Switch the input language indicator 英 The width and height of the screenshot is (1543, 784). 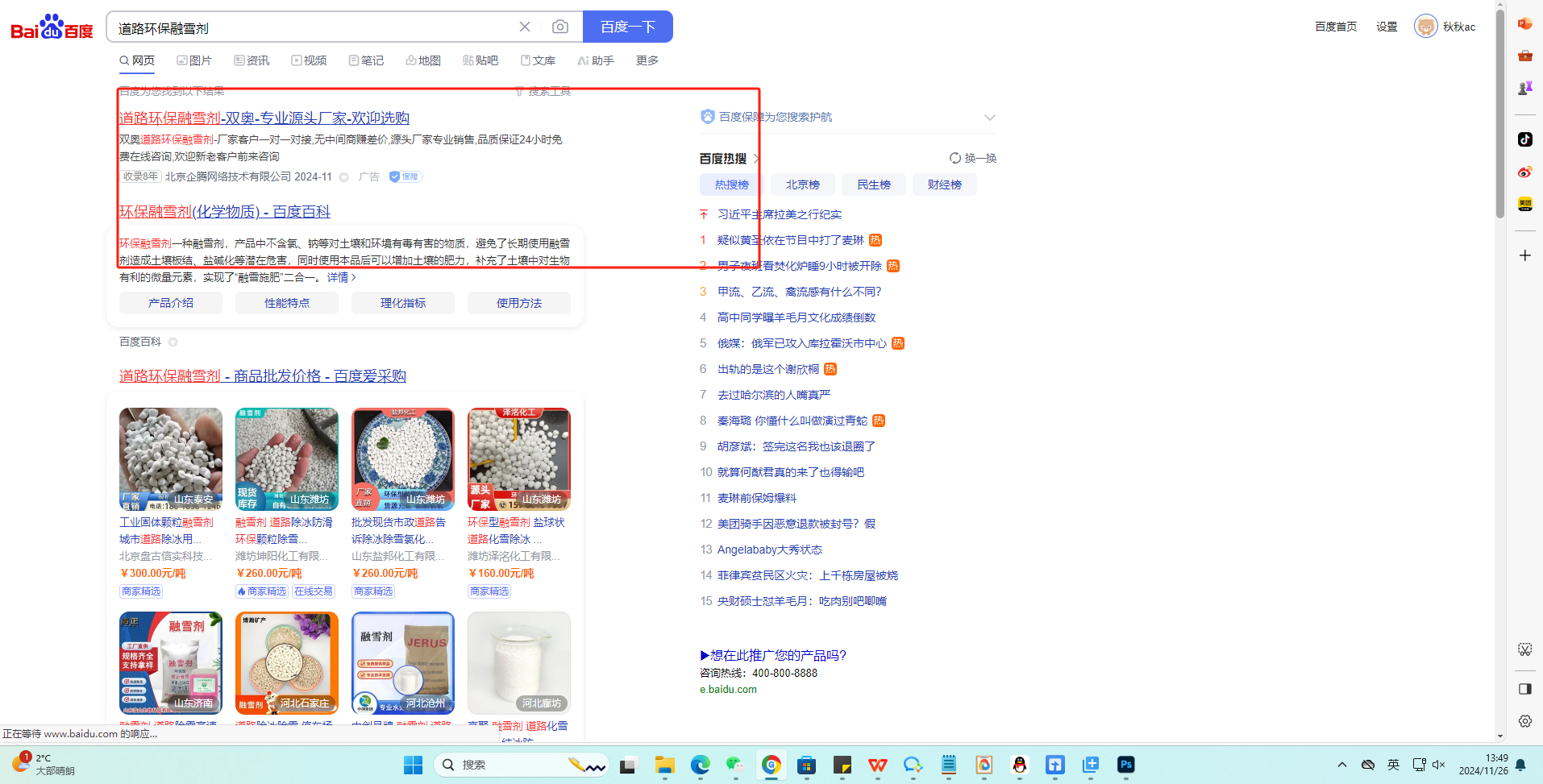(x=1393, y=765)
